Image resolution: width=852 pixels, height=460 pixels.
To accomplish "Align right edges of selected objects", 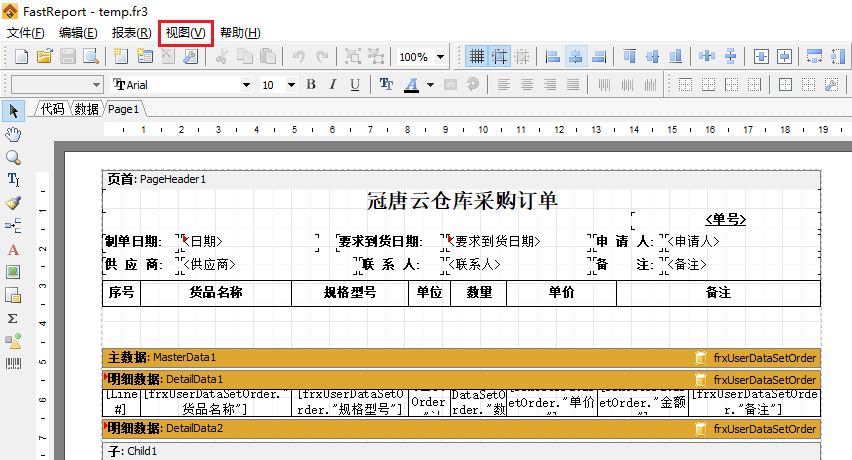I will pyautogui.click(x=598, y=56).
